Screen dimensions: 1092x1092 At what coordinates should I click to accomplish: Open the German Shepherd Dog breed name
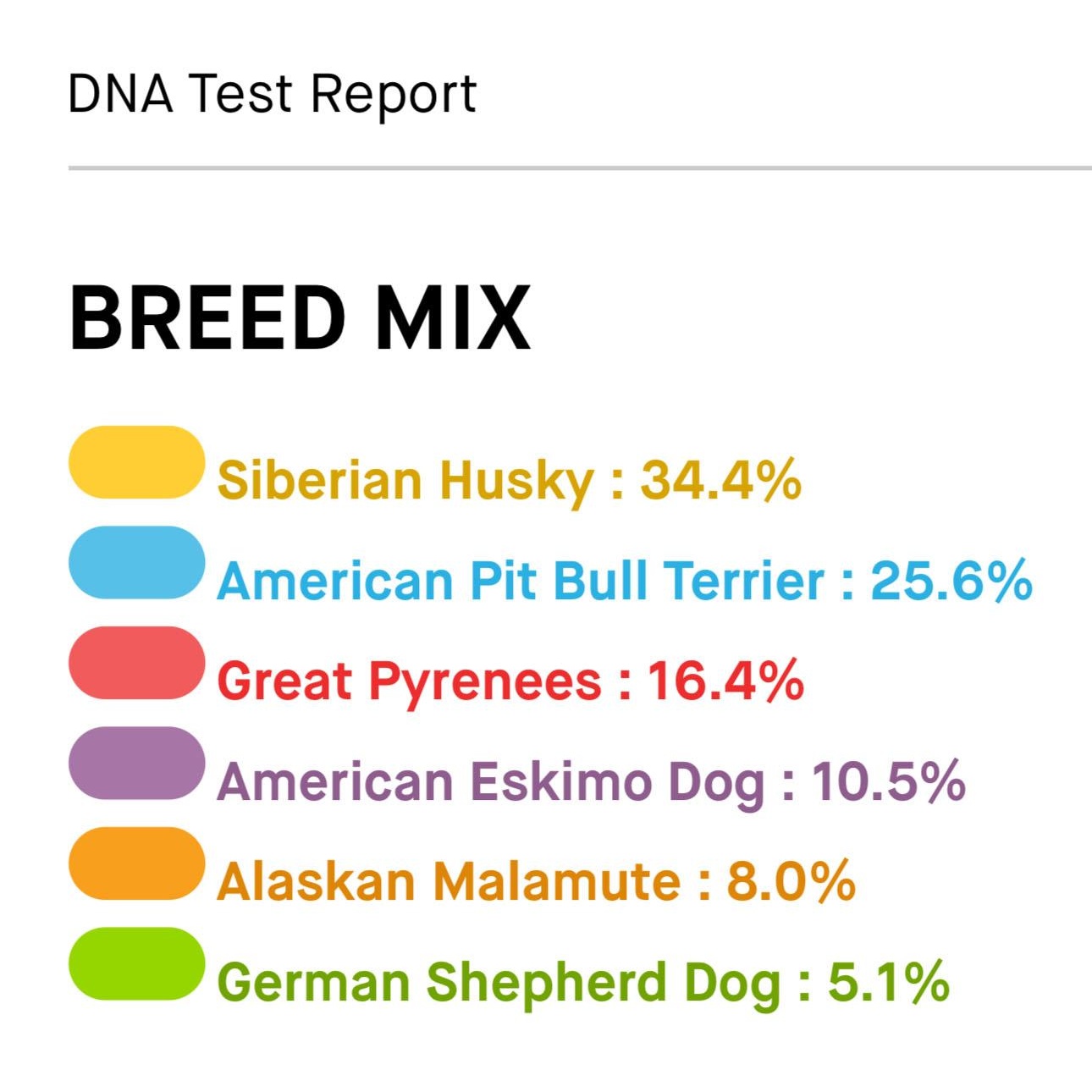point(499,982)
